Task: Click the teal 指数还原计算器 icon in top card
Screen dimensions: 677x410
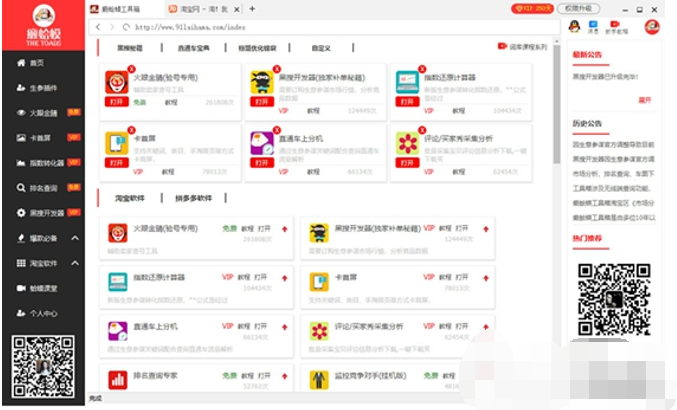Action: [x=407, y=82]
